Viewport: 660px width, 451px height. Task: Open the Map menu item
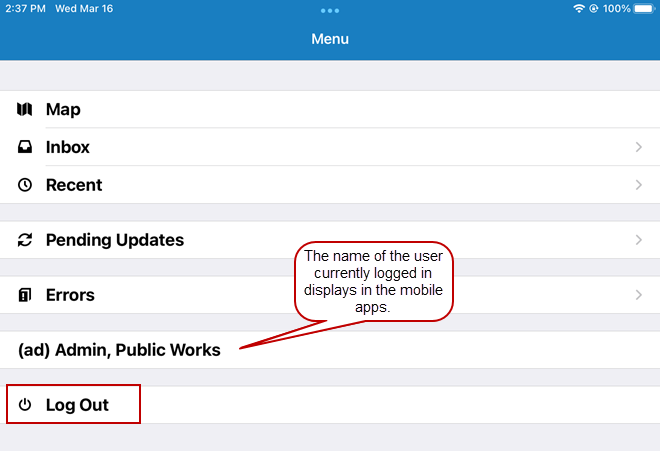point(63,109)
